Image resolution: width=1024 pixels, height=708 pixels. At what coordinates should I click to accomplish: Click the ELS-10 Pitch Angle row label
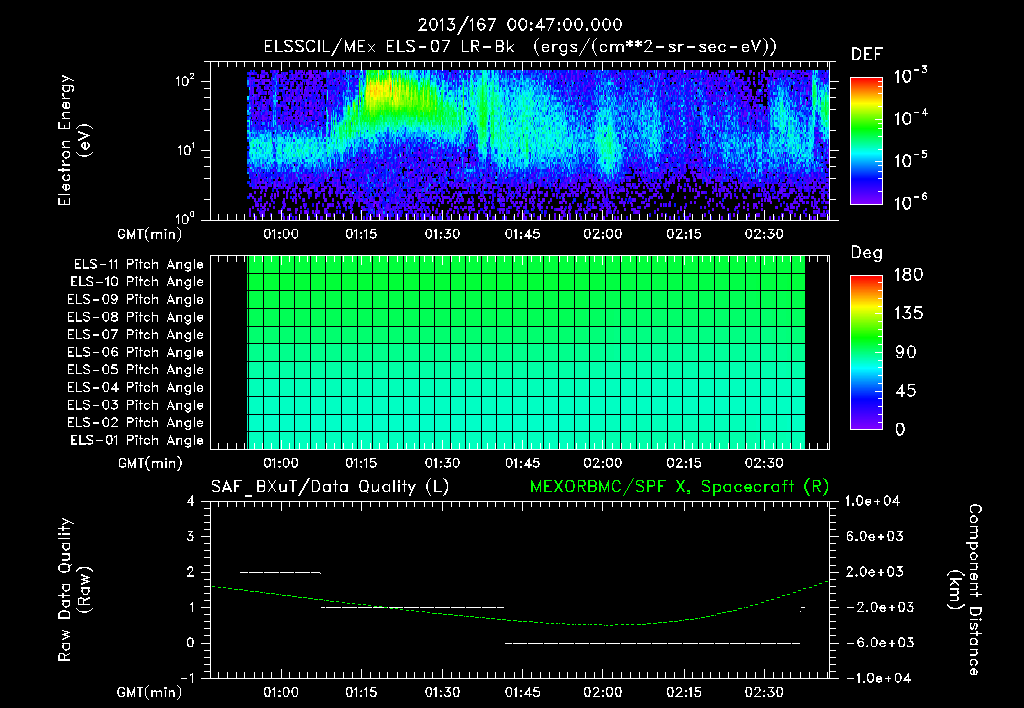coord(136,282)
